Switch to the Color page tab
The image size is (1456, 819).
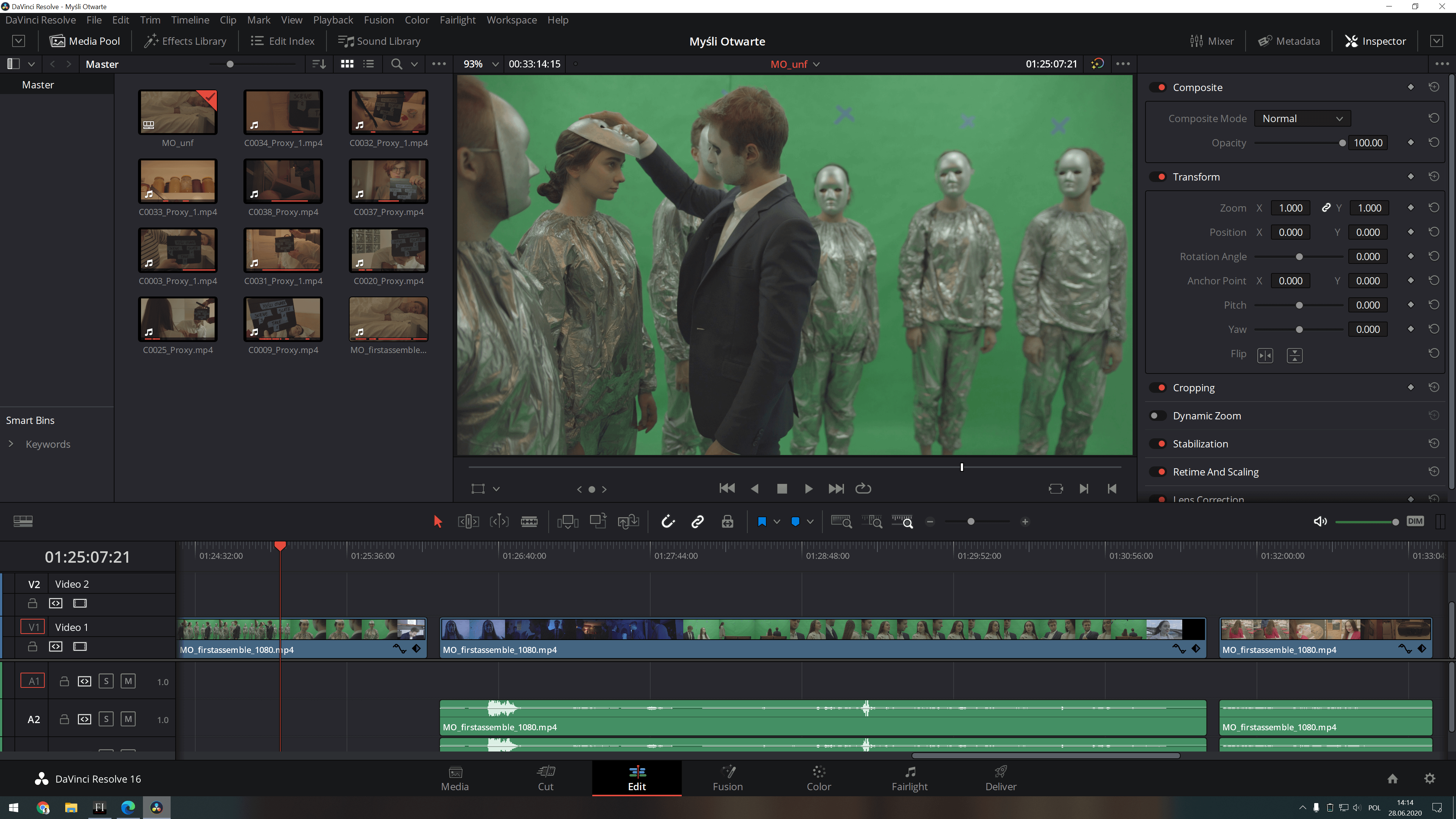click(x=819, y=778)
